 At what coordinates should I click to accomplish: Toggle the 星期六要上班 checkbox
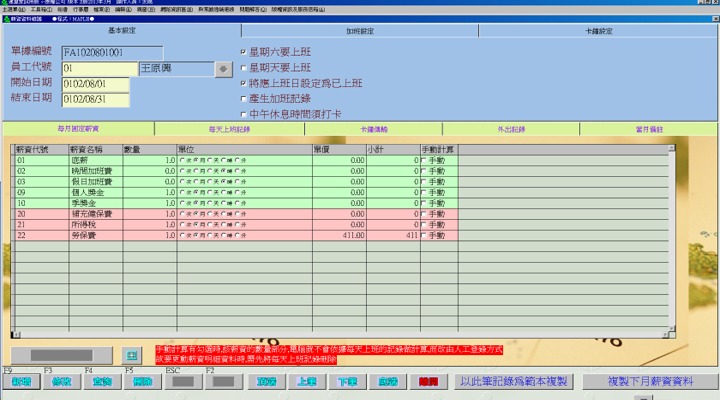[x=243, y=51]
